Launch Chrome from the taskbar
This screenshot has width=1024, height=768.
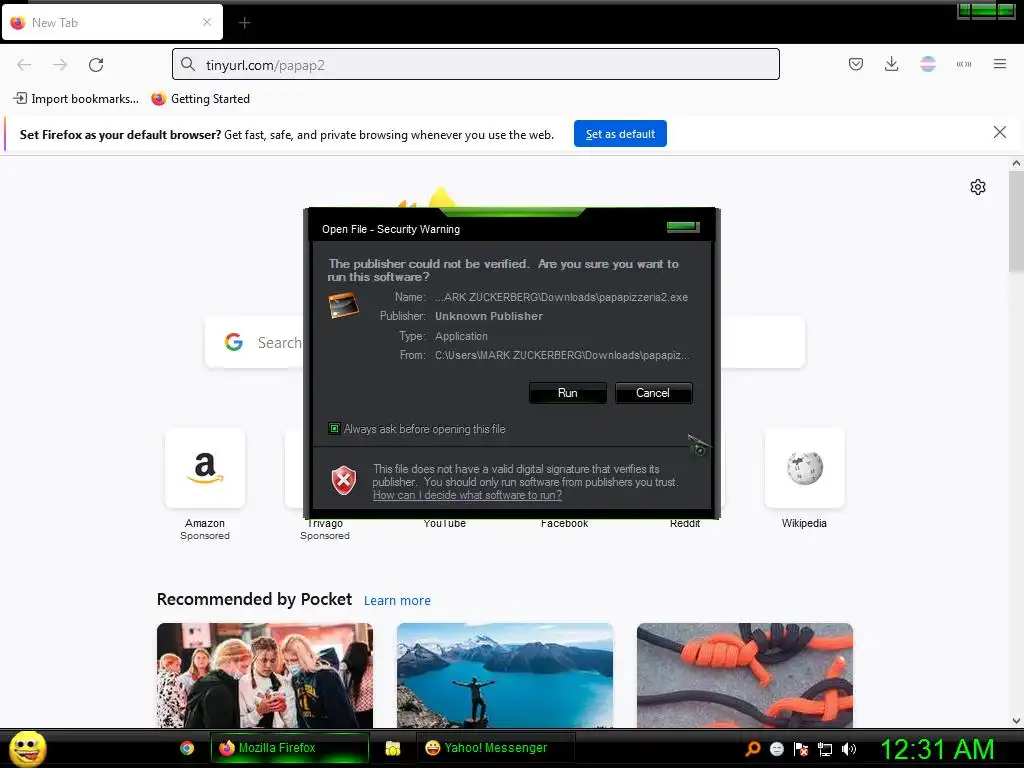pyautogui.click(x=187, y=748)
